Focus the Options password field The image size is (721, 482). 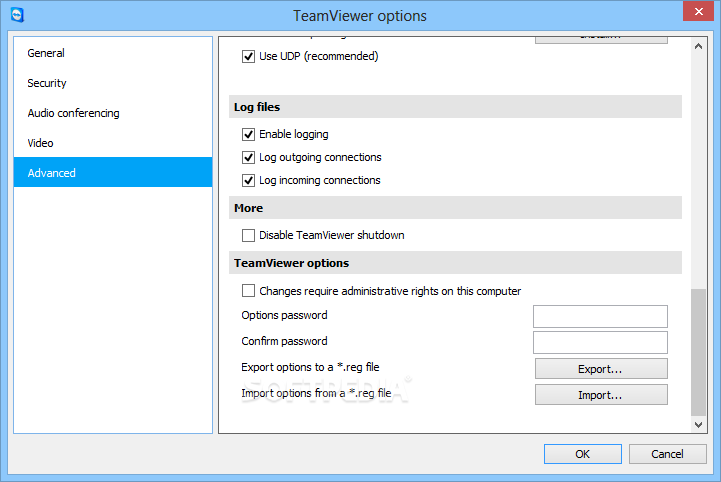tap(600, 316)
